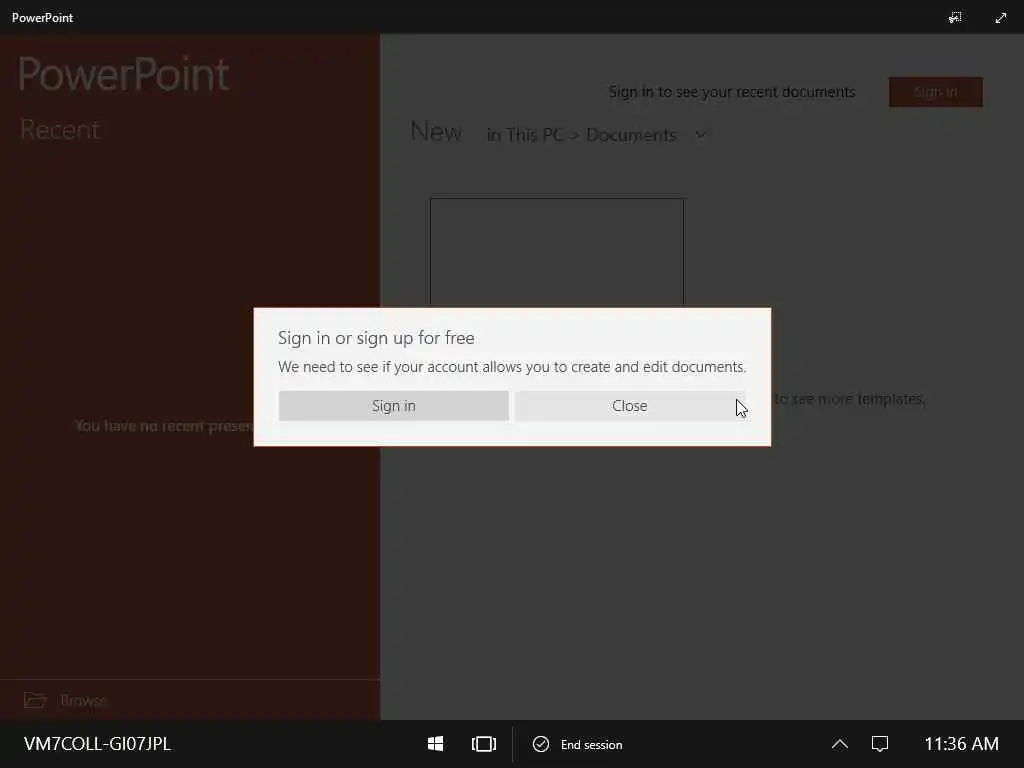Click the Recent heading

tap(60, 129)
